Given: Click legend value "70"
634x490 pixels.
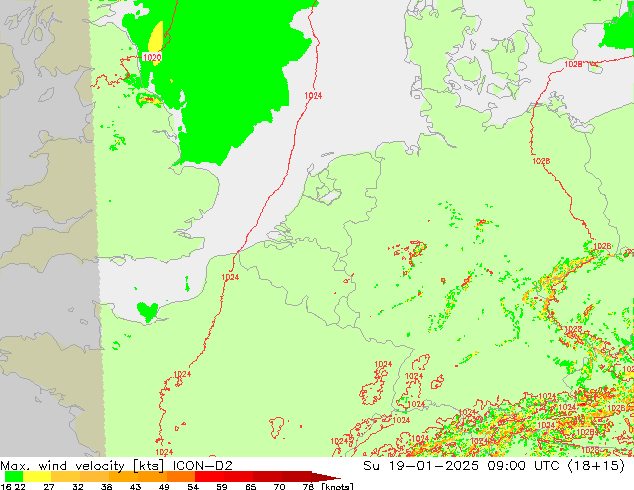Looking at the screenshot, I should click(279, 486).
